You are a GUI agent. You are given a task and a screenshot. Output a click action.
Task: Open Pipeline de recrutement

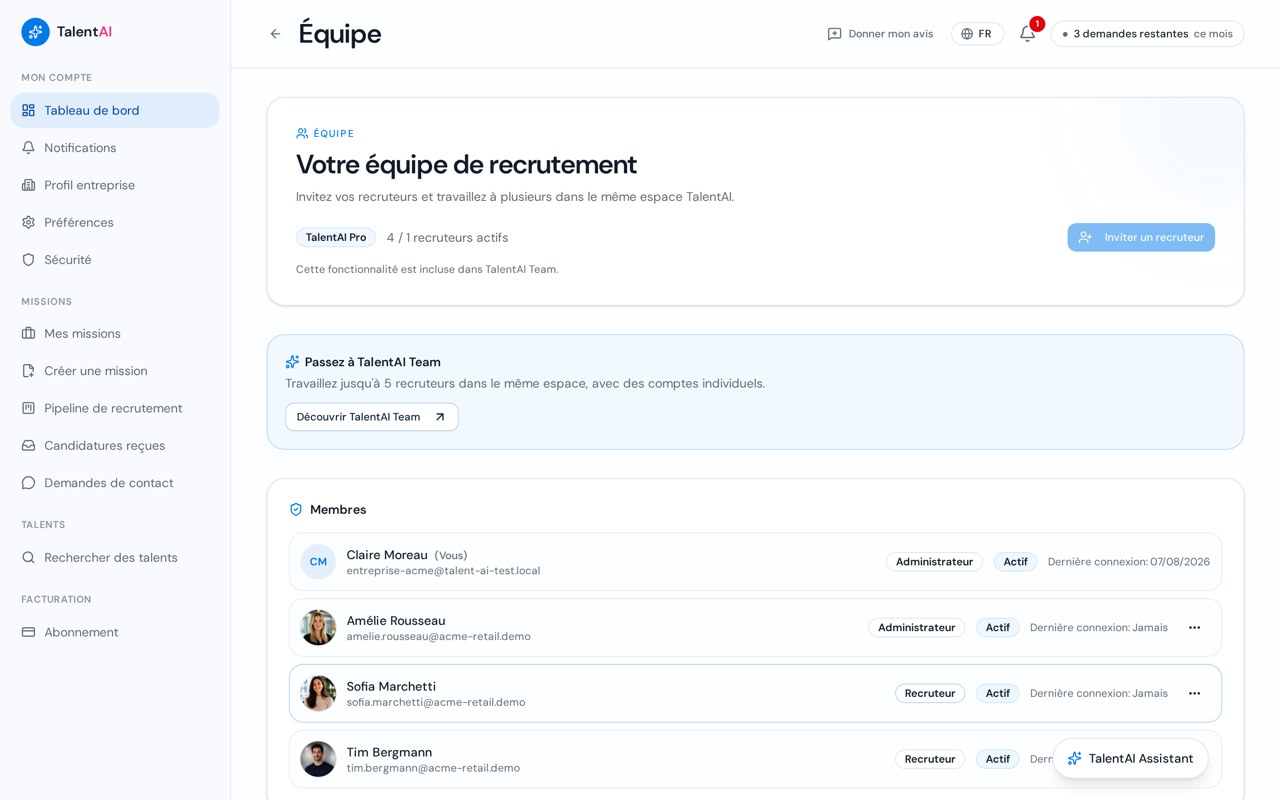[x=115, y=408]
